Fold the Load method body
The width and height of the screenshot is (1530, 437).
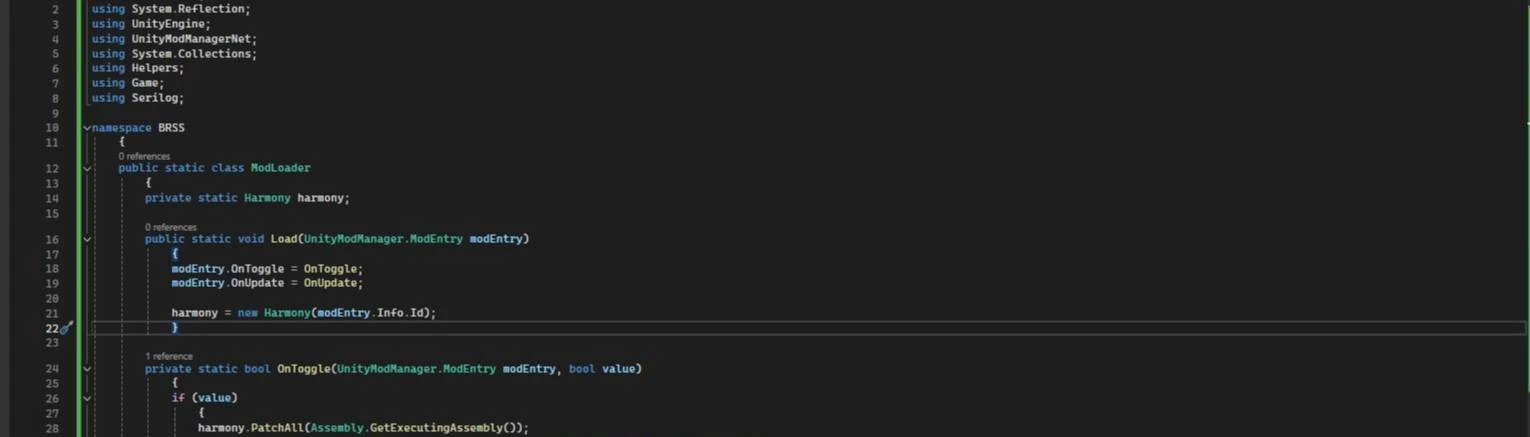tap(87, 239)
